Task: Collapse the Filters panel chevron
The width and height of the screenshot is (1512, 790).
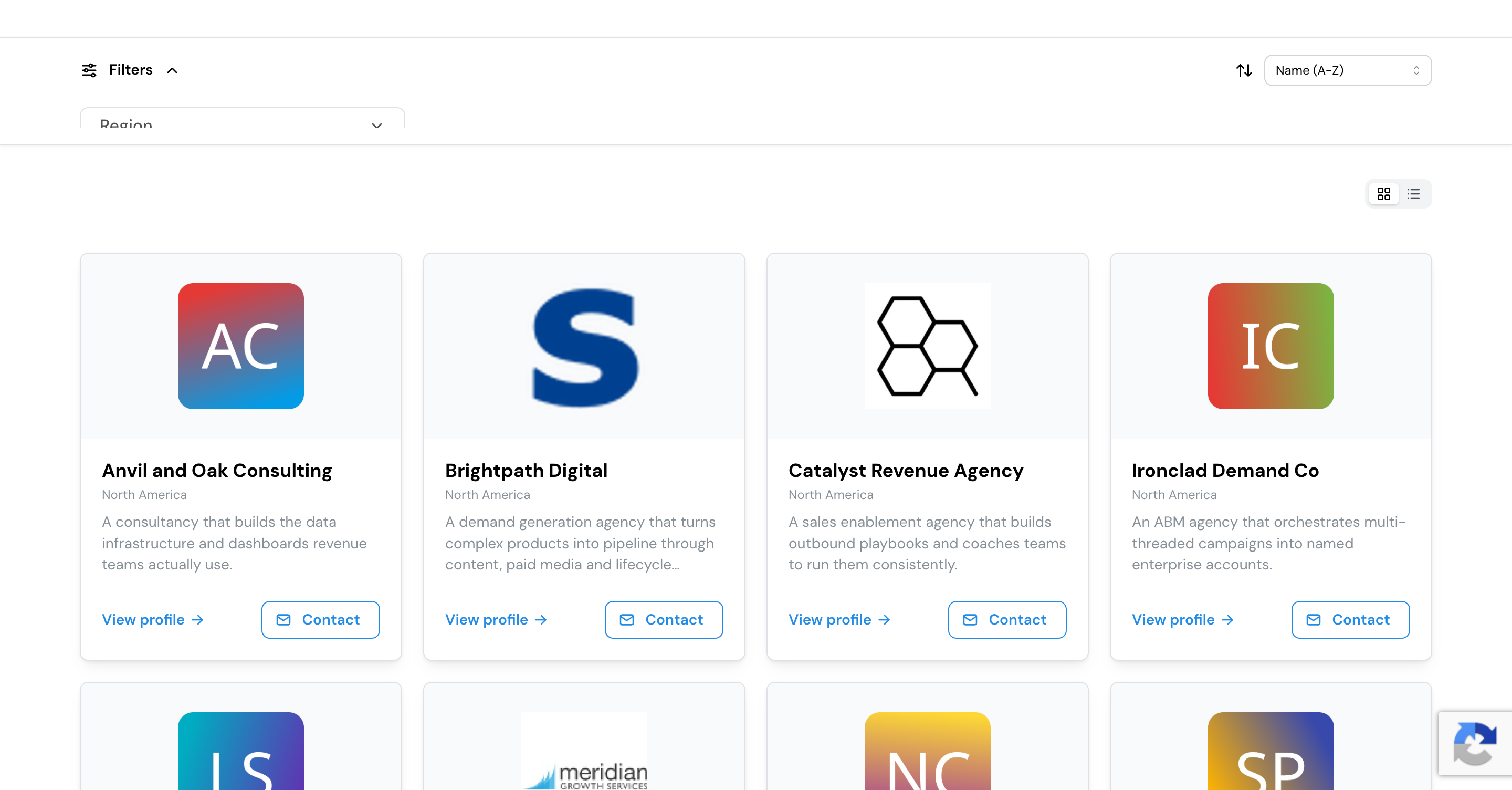Action: 172,70
